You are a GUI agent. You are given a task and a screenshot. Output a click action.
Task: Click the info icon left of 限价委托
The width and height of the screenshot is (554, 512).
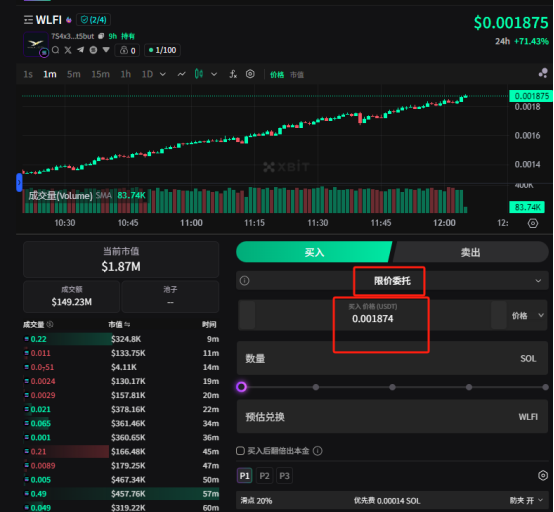pyautogui.click(x=244, y=281)
